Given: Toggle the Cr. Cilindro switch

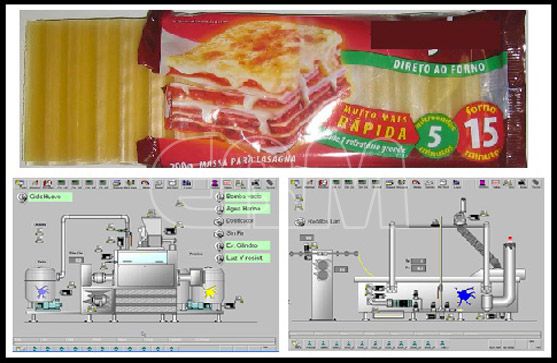Looking at the screenshot, I should 220,246.
